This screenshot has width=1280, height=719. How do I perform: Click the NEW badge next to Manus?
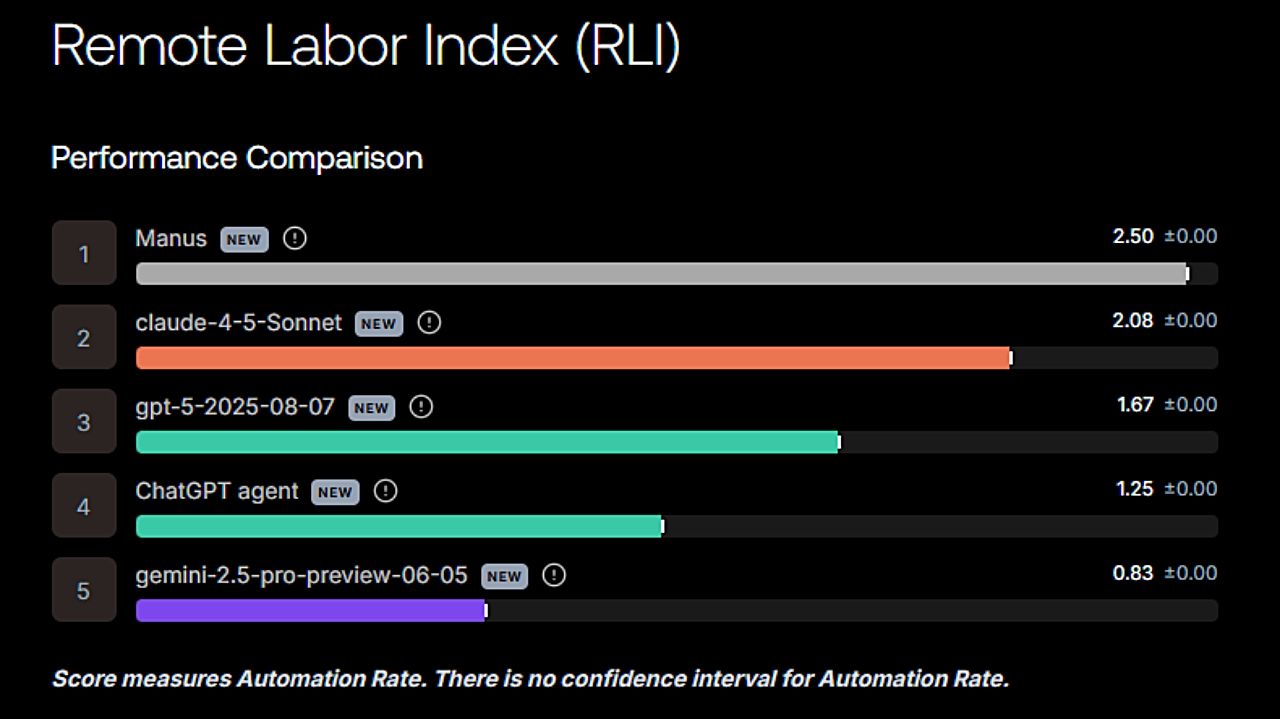[x=243, y=239]
